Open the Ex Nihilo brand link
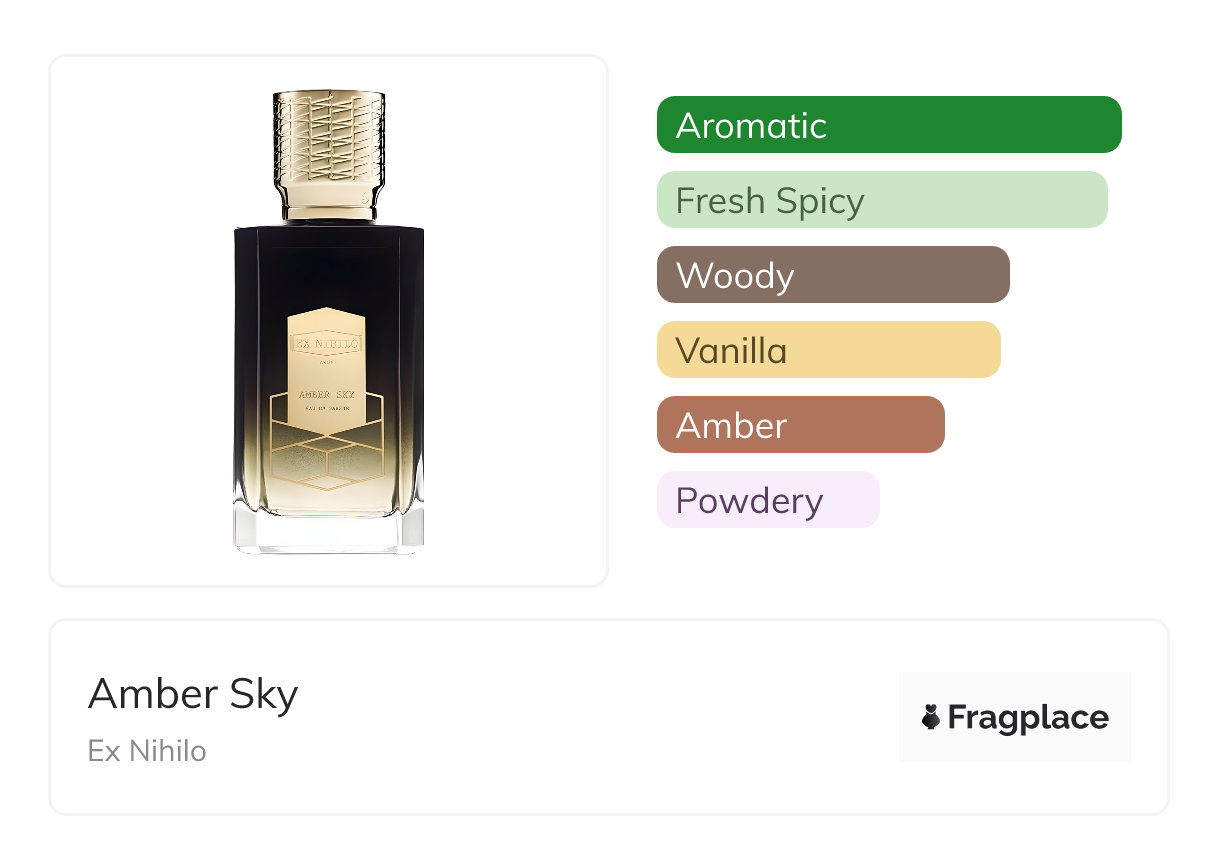Screen dimensions: 1218x864 (x=147, y=751)
